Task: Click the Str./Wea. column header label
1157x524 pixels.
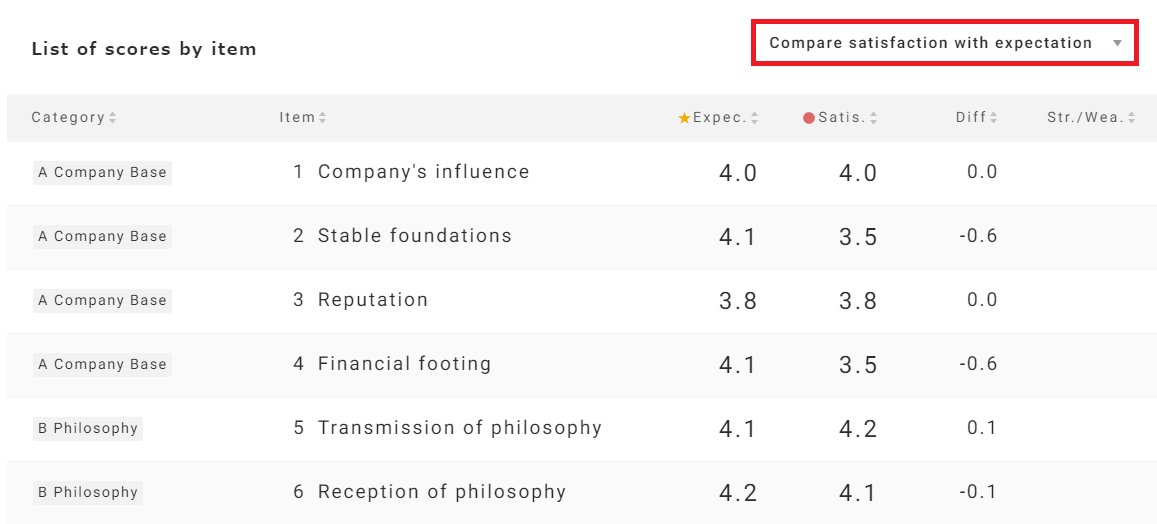Action: point(1085,118)
